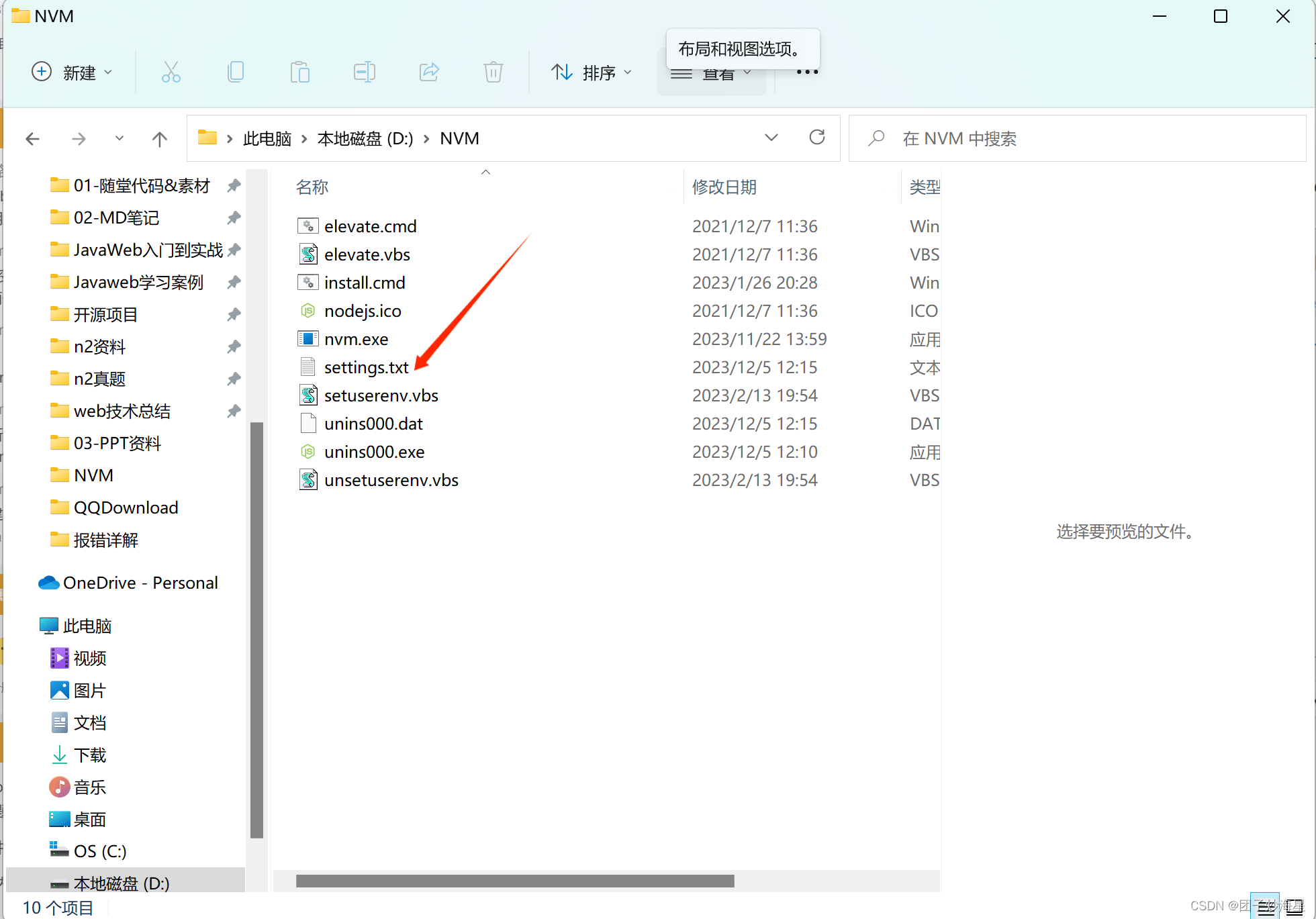Expand chevron after 此电脑 in path

[303, 139]
